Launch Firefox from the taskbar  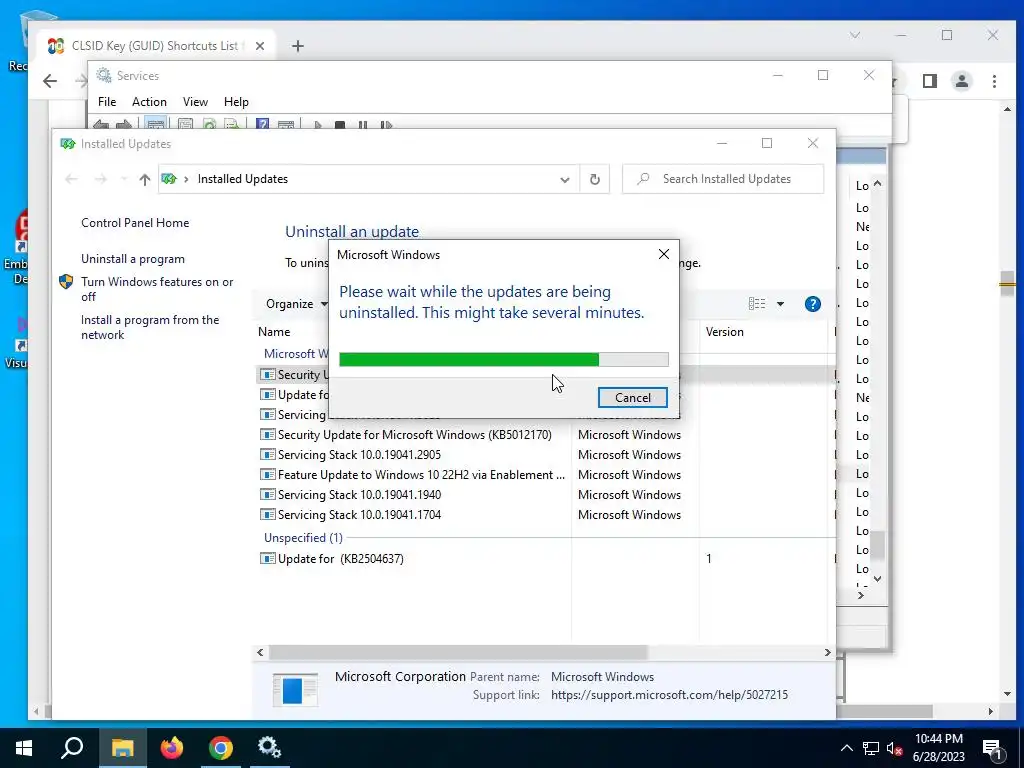coord(172,748)
